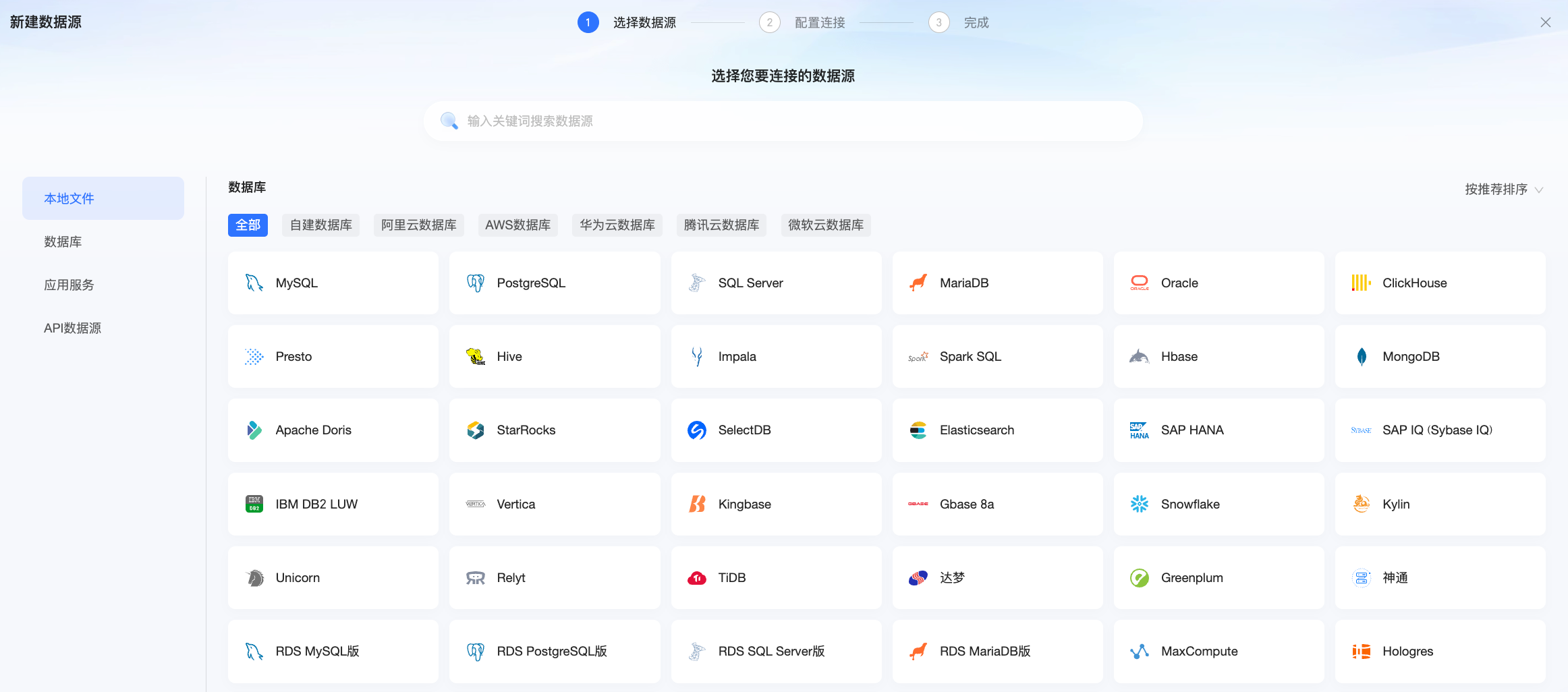Click the MongoDB leaf icon

point(1361,357)
